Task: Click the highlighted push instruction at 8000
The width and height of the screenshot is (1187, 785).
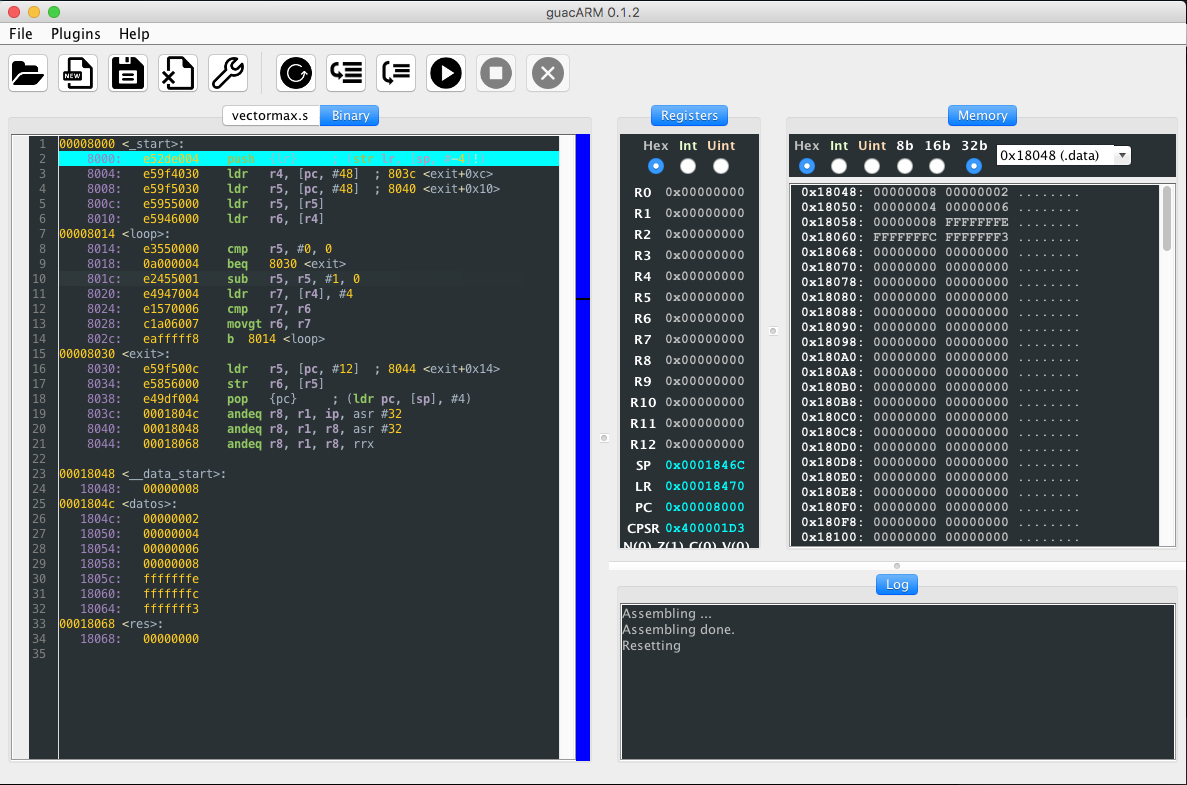Action: point(309,158)
